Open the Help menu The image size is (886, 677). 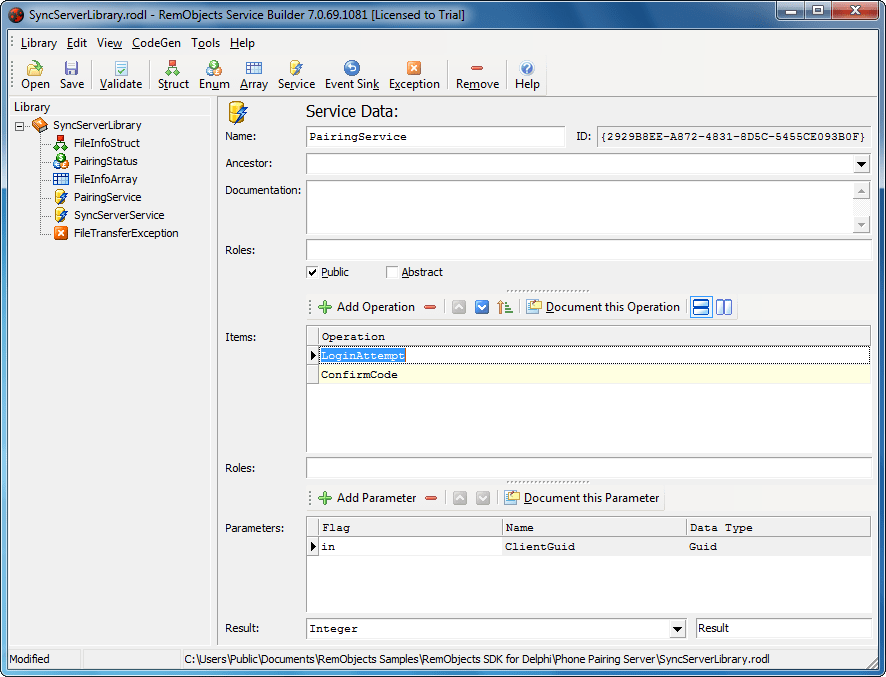pos(242,43)
